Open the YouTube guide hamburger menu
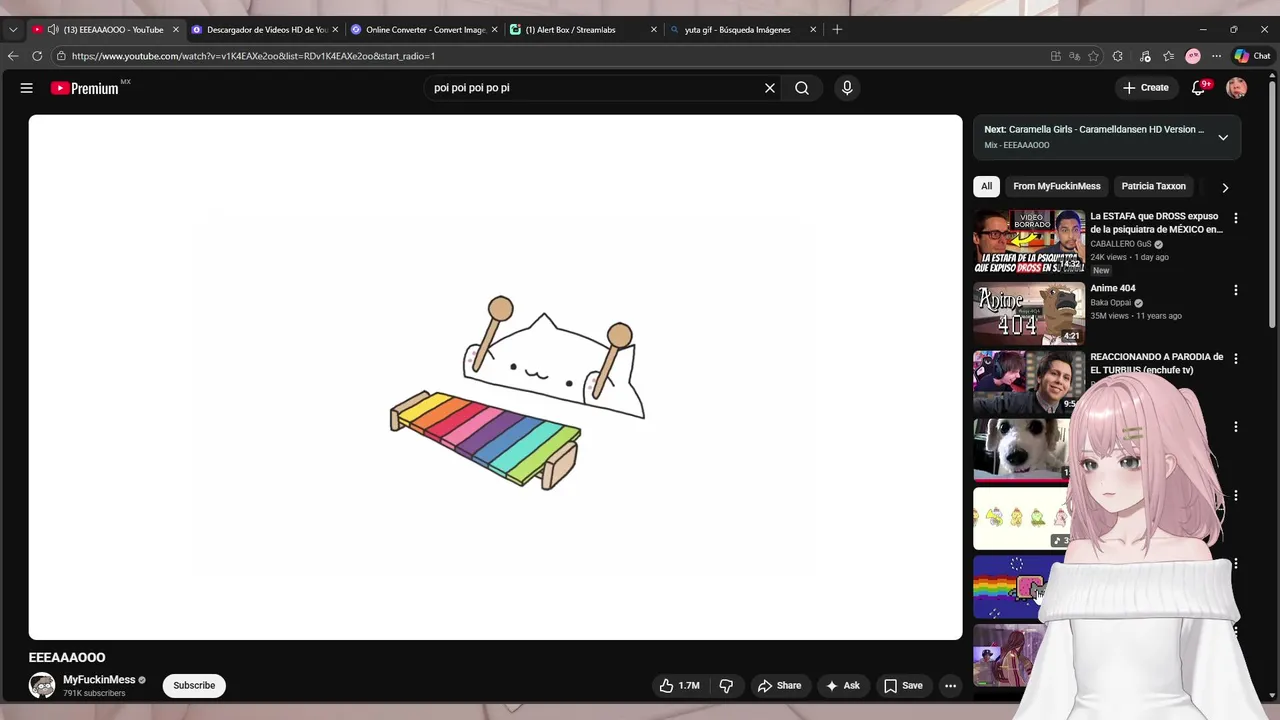This screenshot has height=720, width=1280. (27, 88)
